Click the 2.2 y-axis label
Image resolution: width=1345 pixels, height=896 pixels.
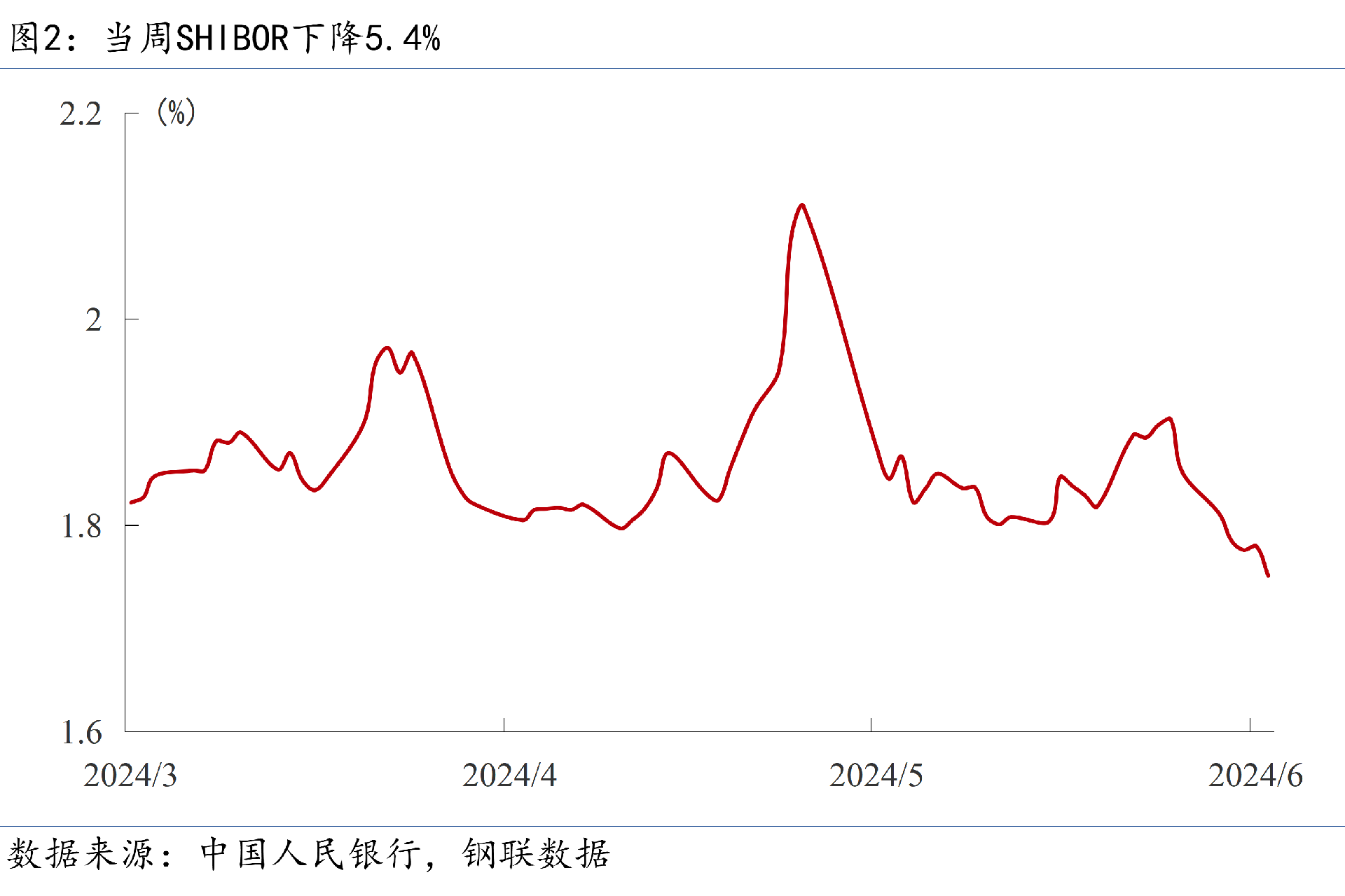[81, 114]
